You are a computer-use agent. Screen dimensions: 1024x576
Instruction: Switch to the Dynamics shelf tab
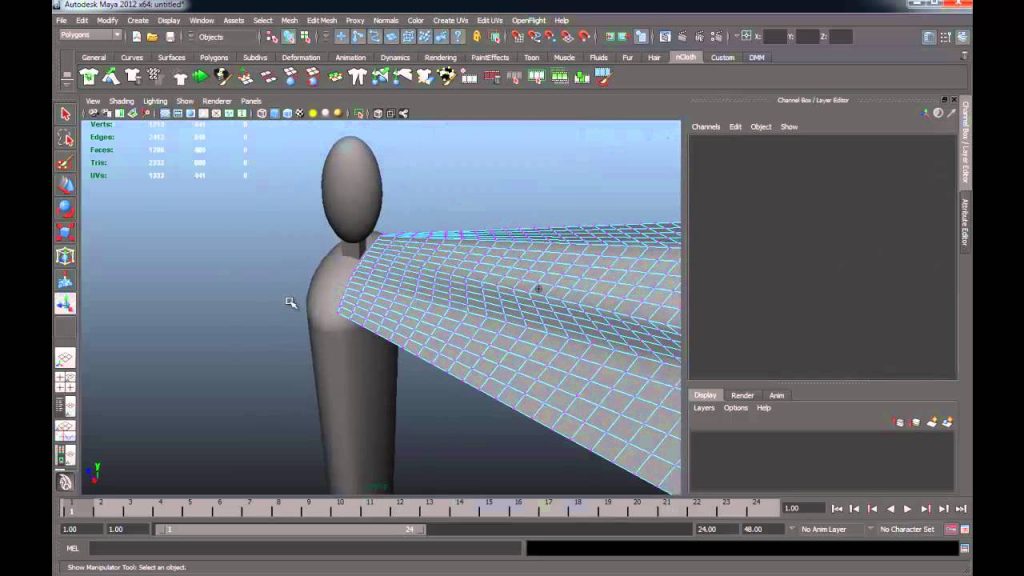(x=395, y=57)
